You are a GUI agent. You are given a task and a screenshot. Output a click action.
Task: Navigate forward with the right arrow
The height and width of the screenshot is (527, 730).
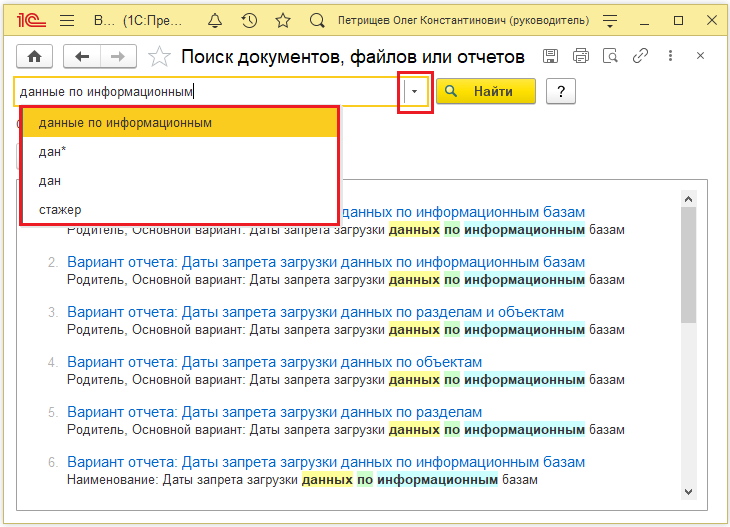click(118, 57)
